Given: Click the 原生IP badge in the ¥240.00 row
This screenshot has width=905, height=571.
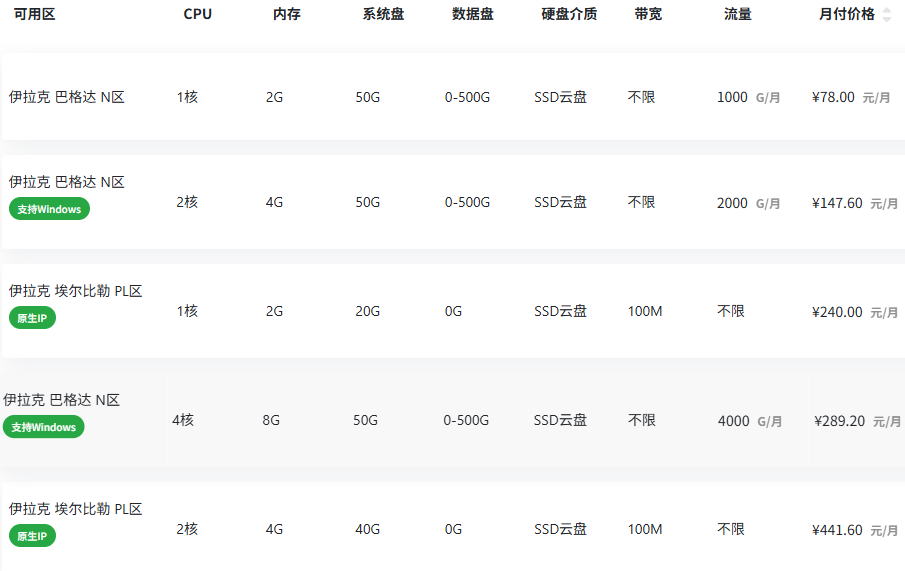Looking at the screenshot, I should pyautogui.click(x=32, y=318).
